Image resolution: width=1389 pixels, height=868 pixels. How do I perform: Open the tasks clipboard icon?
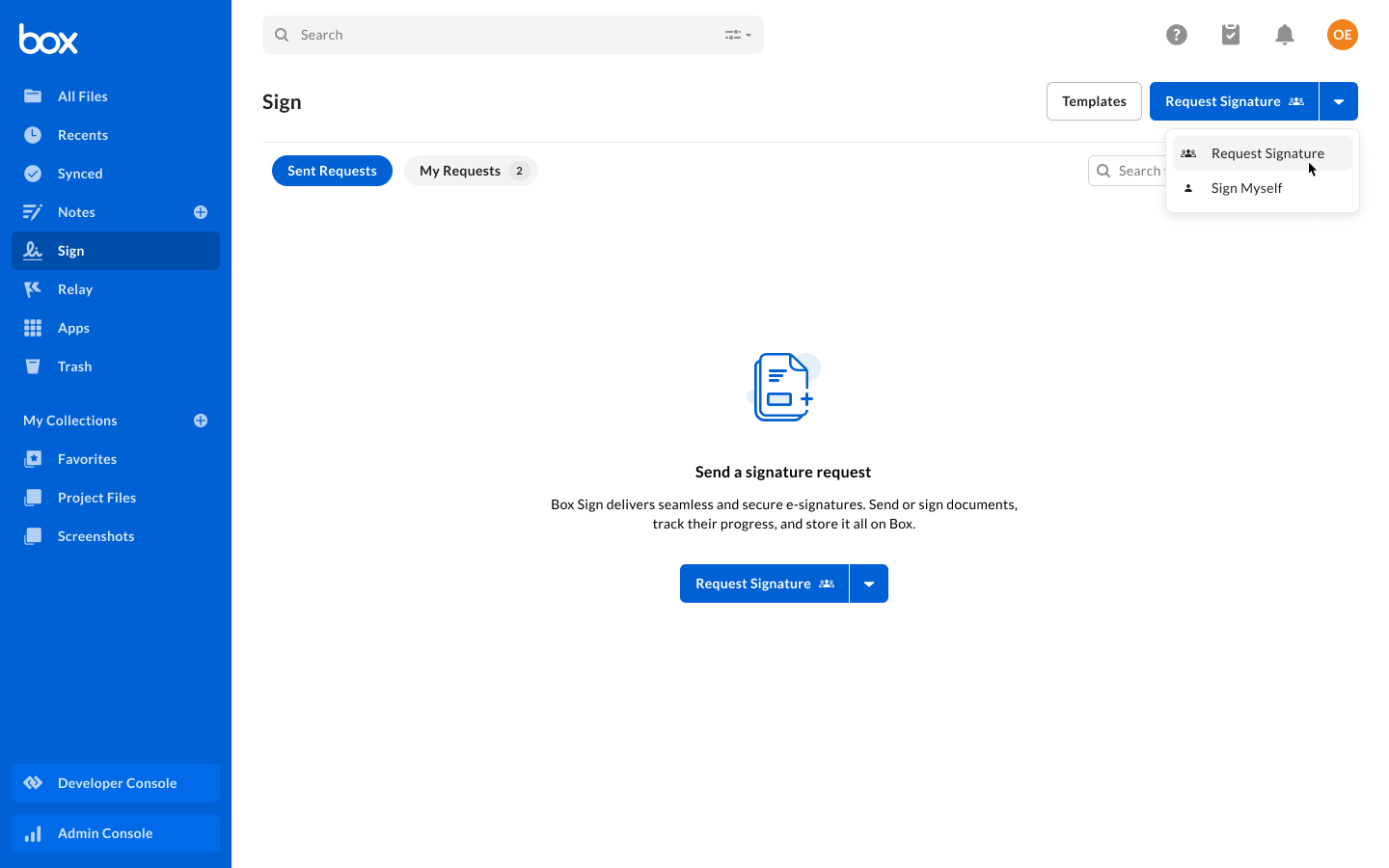click(1230, 35)
